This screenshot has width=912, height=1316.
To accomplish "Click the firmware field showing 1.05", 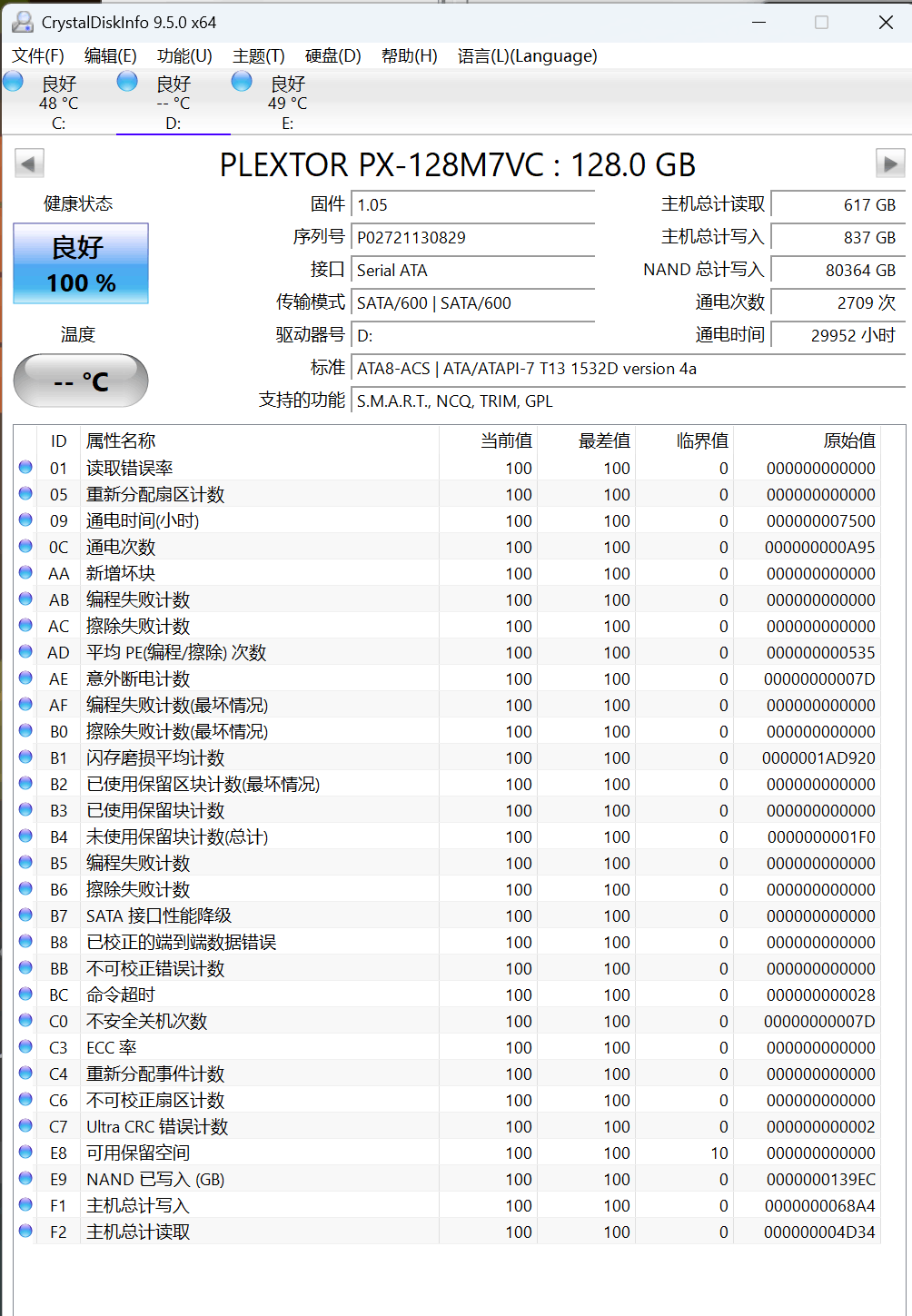I will tap(473, 204).
